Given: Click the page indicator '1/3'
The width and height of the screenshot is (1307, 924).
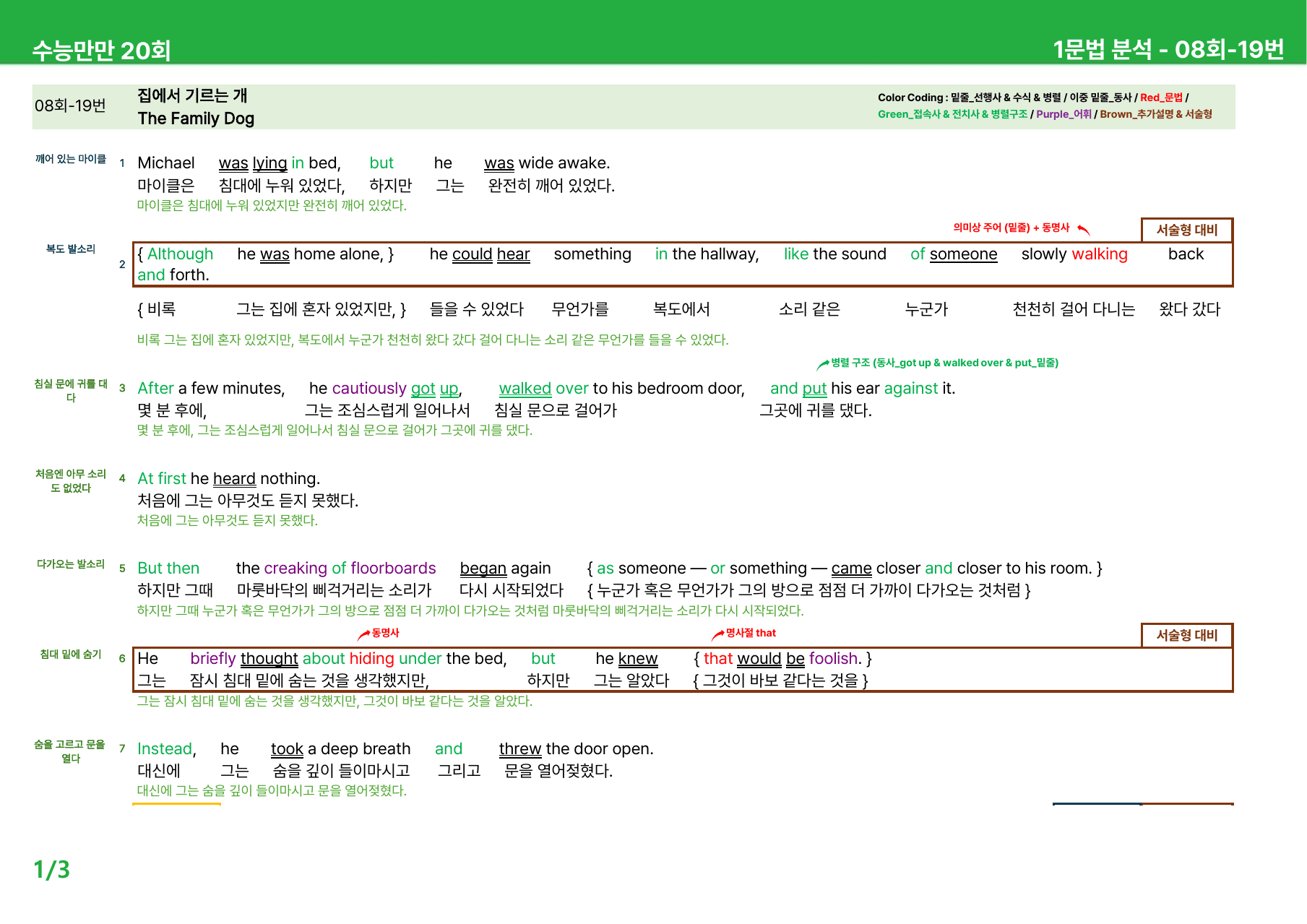Looking at the screenshot, I should [52, 869].
